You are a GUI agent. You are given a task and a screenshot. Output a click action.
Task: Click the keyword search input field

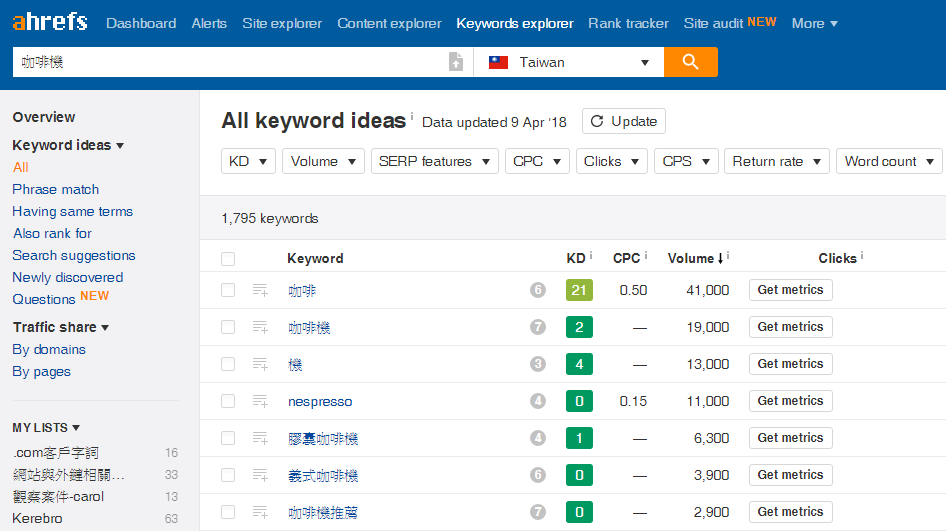(x=230, y=62)
